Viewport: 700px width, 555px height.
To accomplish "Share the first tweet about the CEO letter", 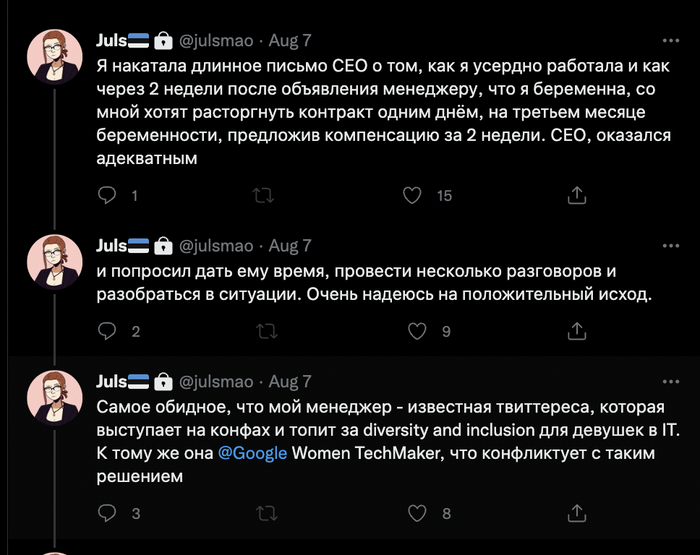I will pyautogui.click(x=576, y=195).
